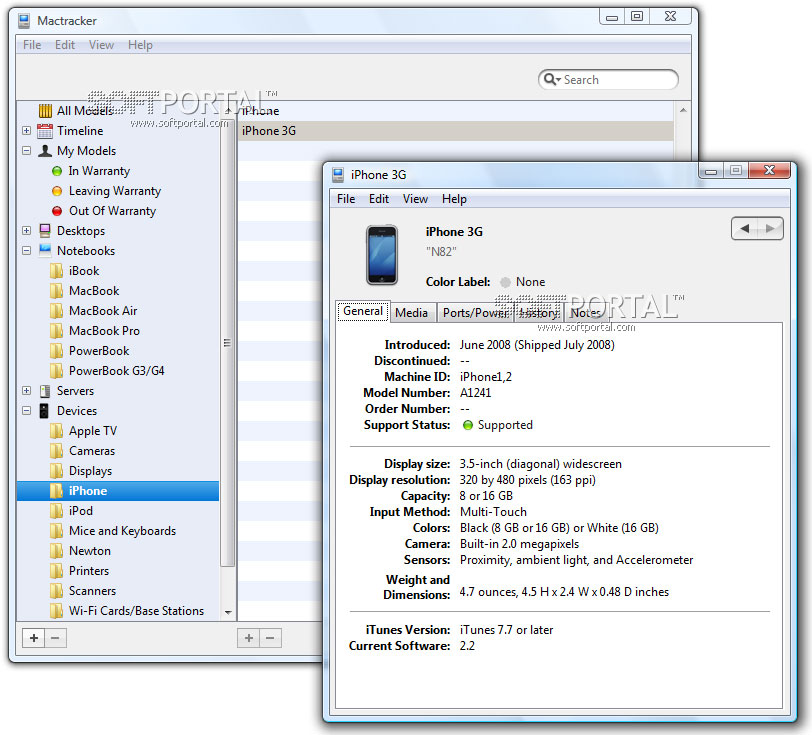812x735 pixels.
Task: Click the Search input field
Action: 608,79
